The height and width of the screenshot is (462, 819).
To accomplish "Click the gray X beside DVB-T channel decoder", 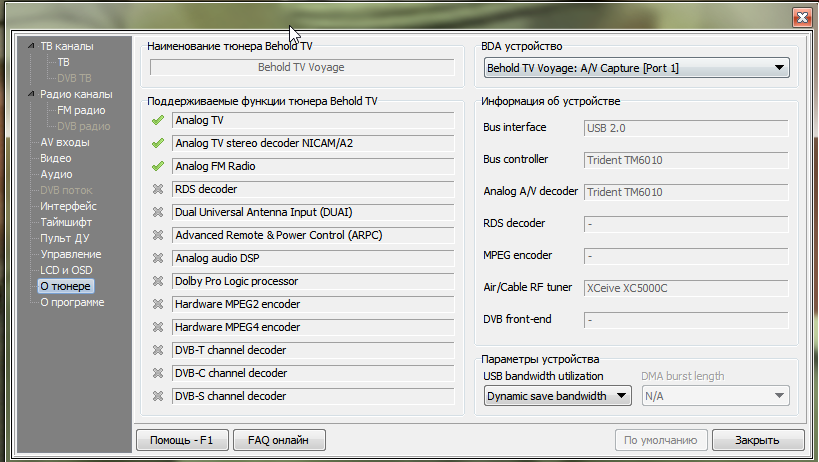I will pos(157,350).
